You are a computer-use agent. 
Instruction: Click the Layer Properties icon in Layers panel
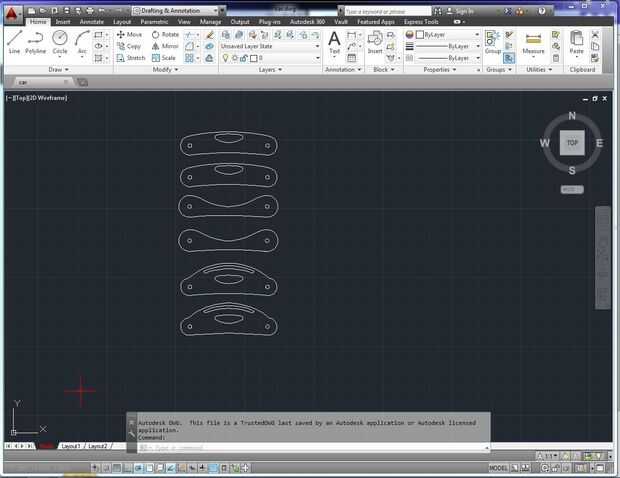[x=226, y=35]
